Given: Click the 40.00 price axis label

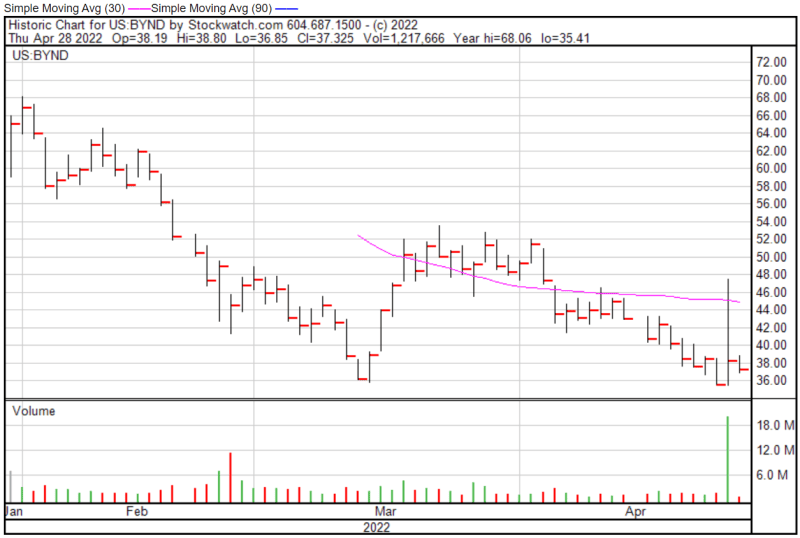Looking at the screenshot, I should pyautogui.click(x=771, y=345).
